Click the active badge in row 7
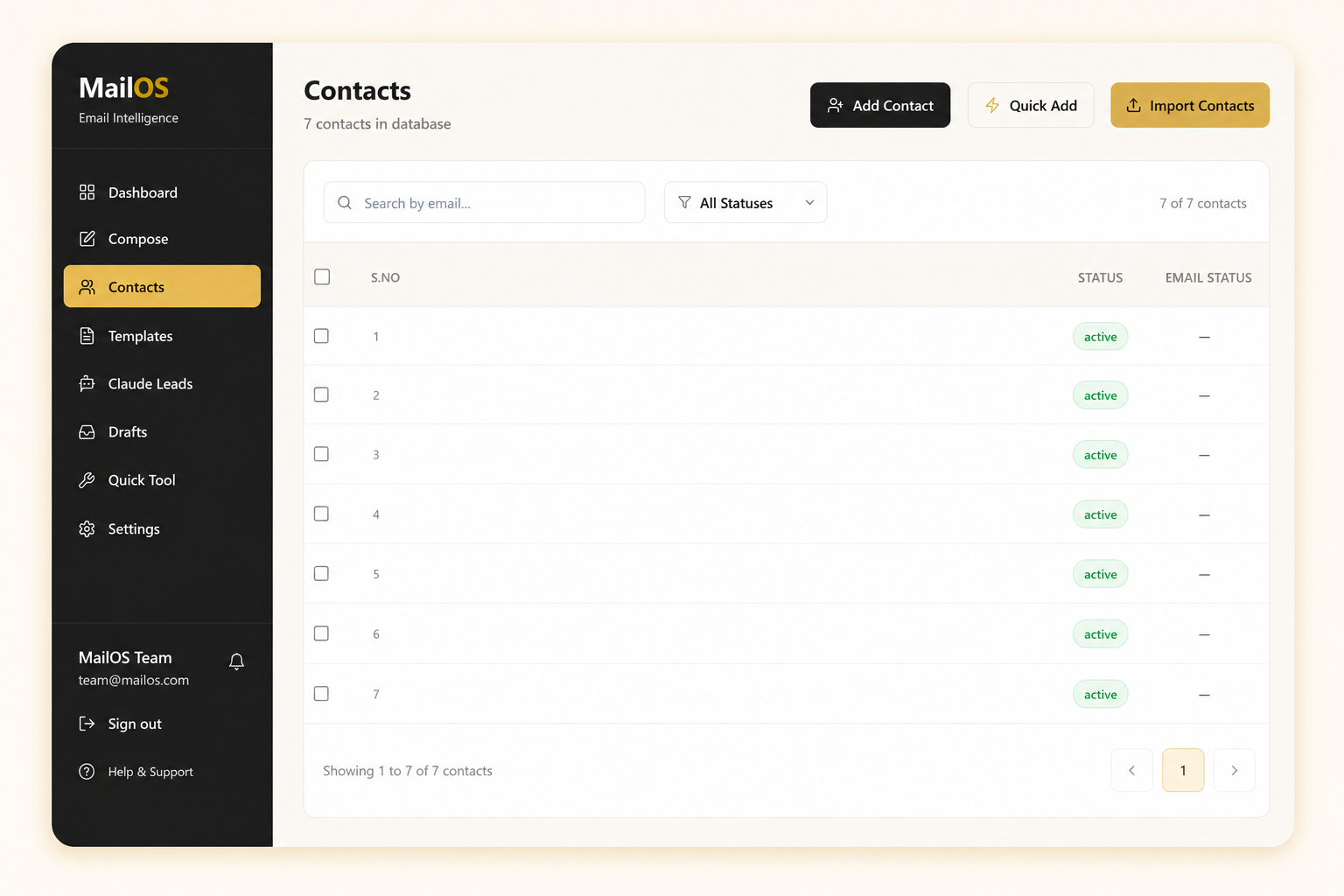This screenshot has height=896, width=1344. pyautogui.click(x=1100, y=695)
